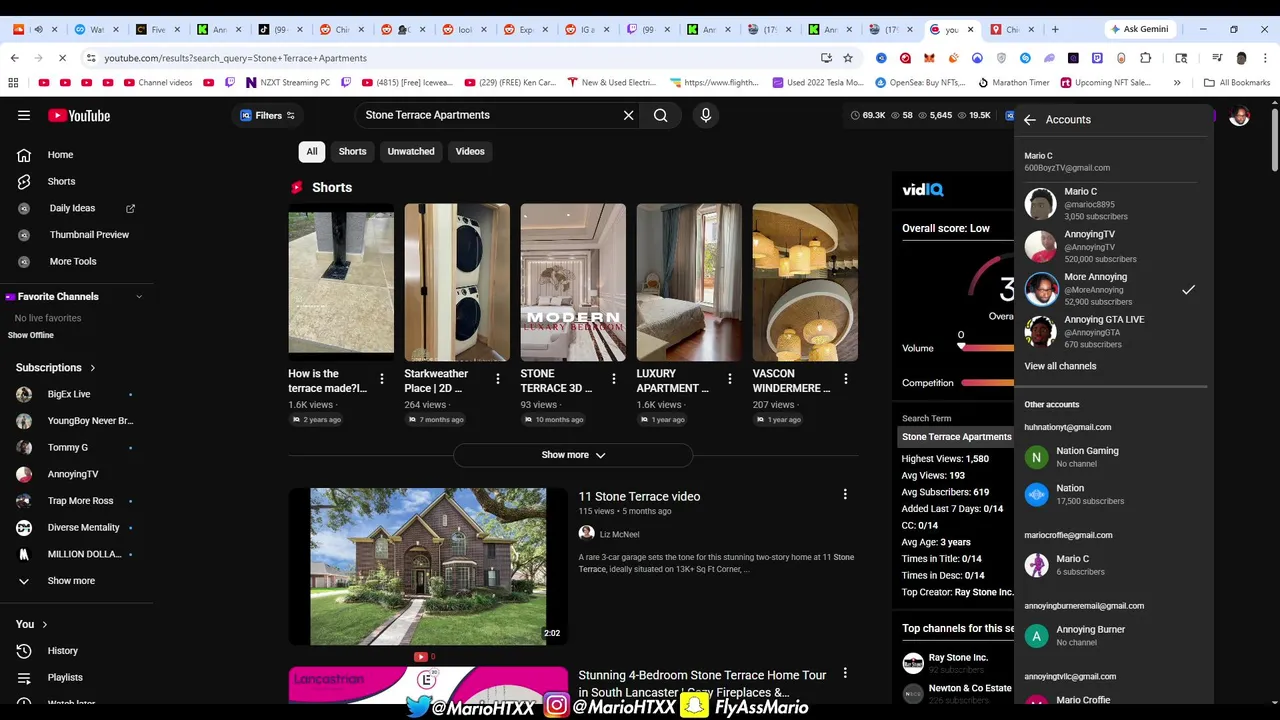The image size is (1280, 720).
Task: Click View all channels
Action: click(1060, 366)
